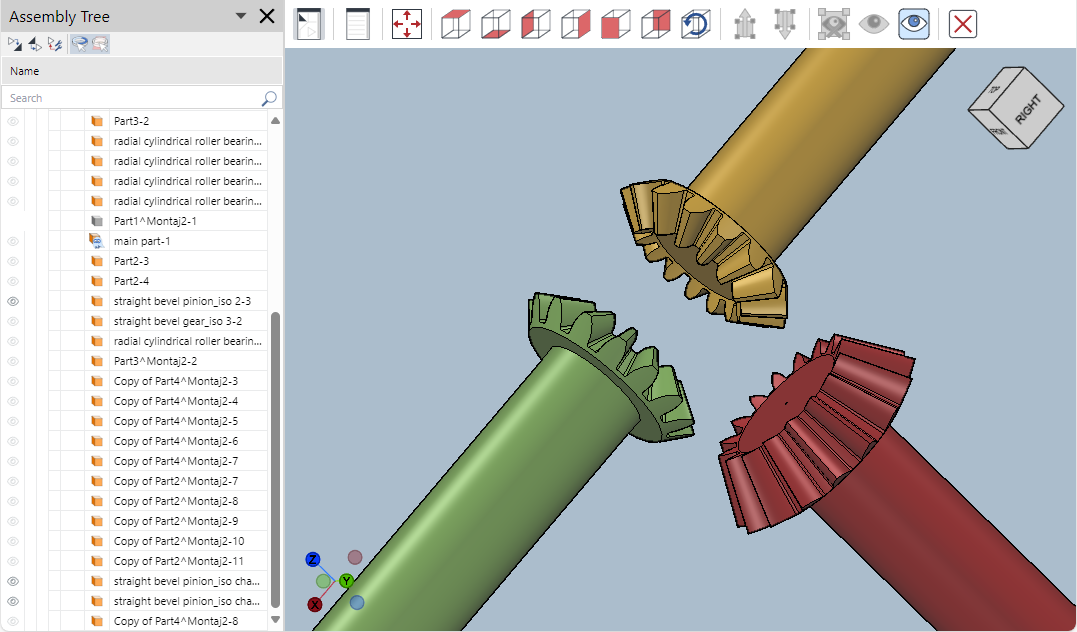The image size is (1077, 632).
Task: Click the zoom-to-fit red arrows icon
Action: 407,24
